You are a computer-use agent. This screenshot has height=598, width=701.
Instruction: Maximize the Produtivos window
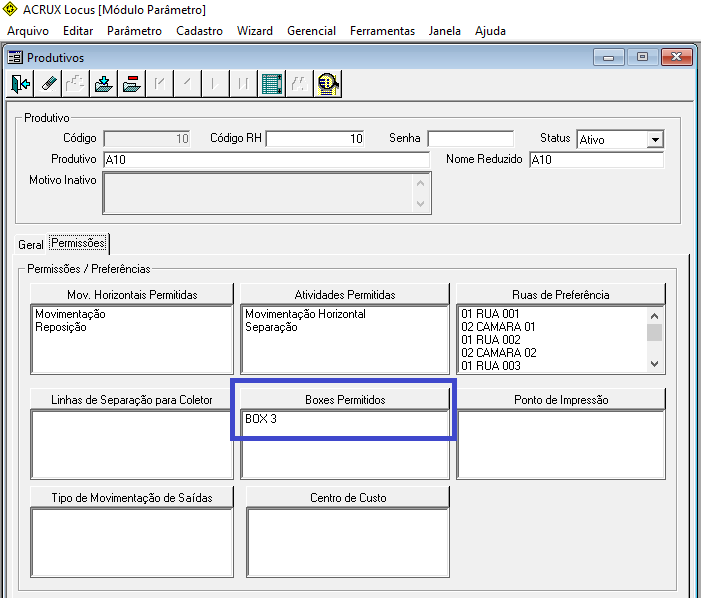(642, 57)
